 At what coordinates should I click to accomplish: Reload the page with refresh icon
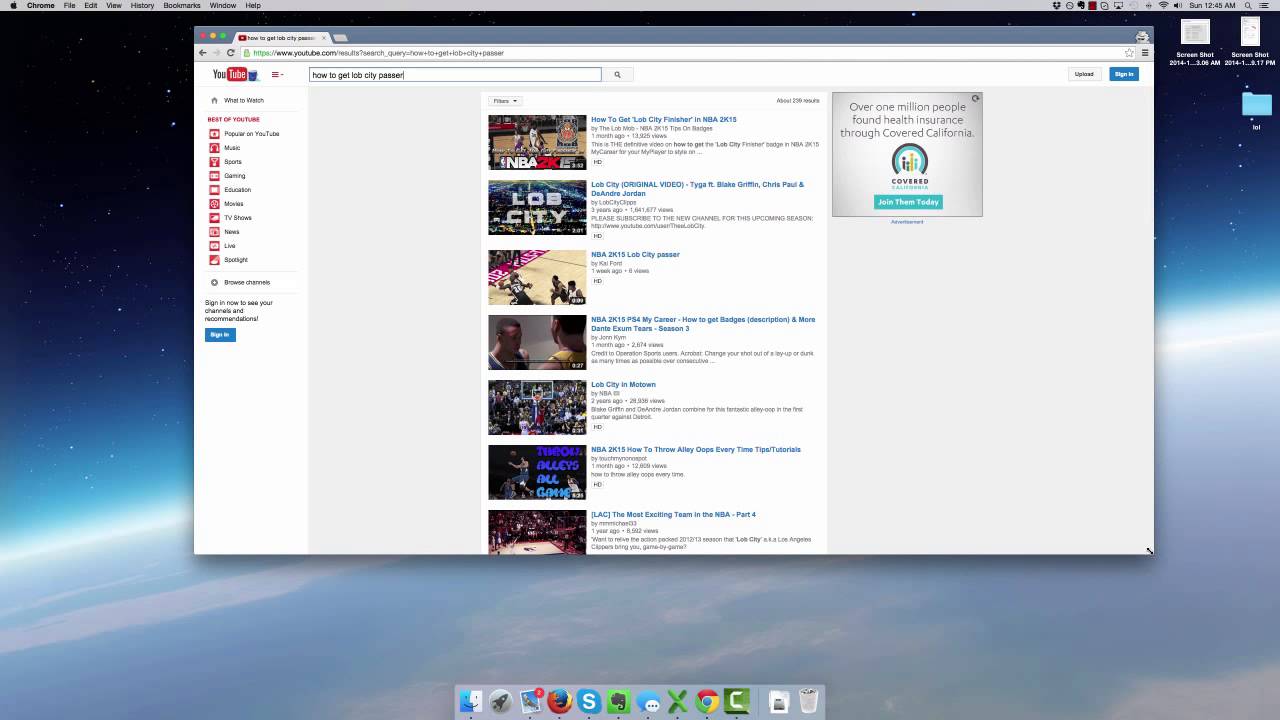pyautogui.click(x=231, y=53)
